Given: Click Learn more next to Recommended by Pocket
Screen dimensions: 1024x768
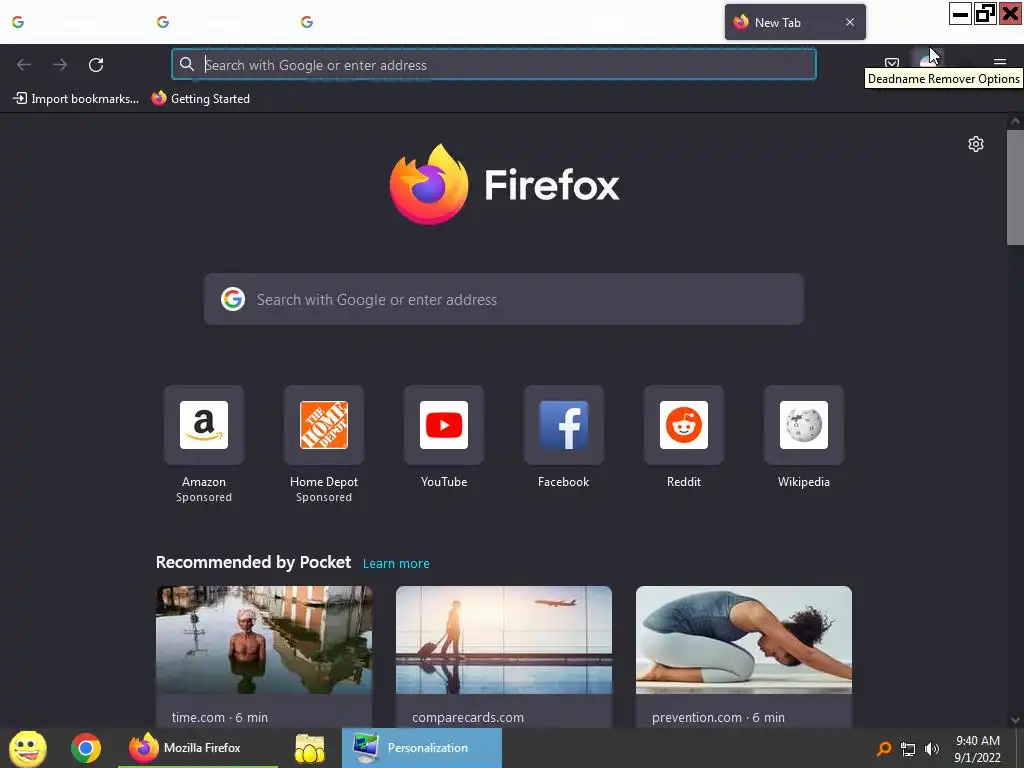Looking at the screenshot, I should [396, 563].
